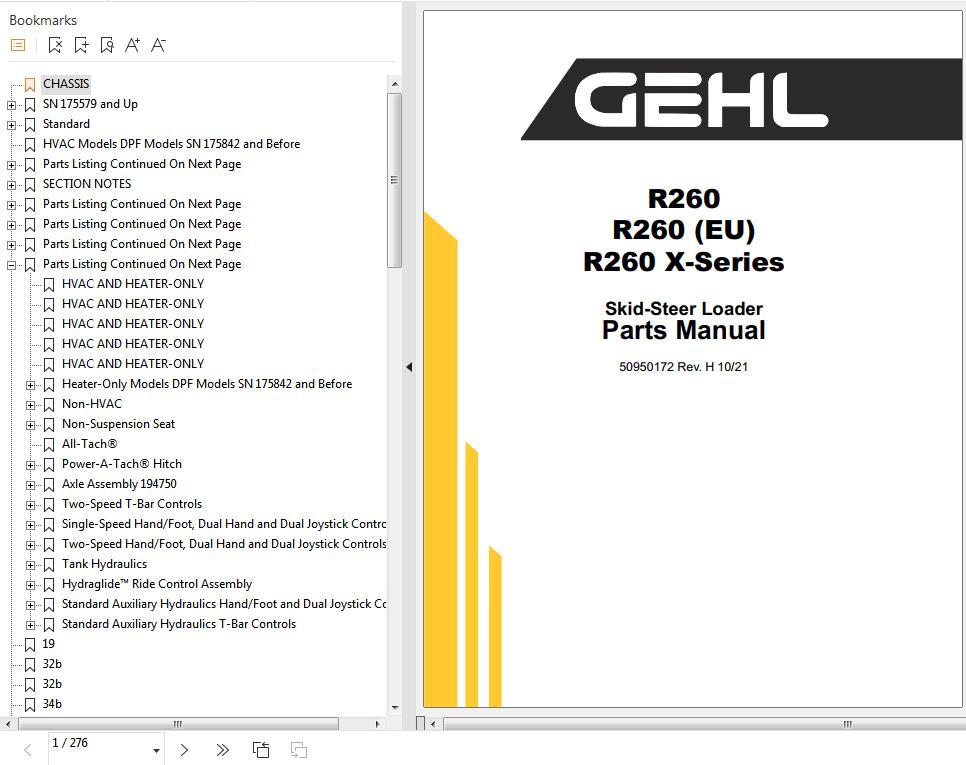Open the Power-A-Tach® Hitch bookmark

122,464
